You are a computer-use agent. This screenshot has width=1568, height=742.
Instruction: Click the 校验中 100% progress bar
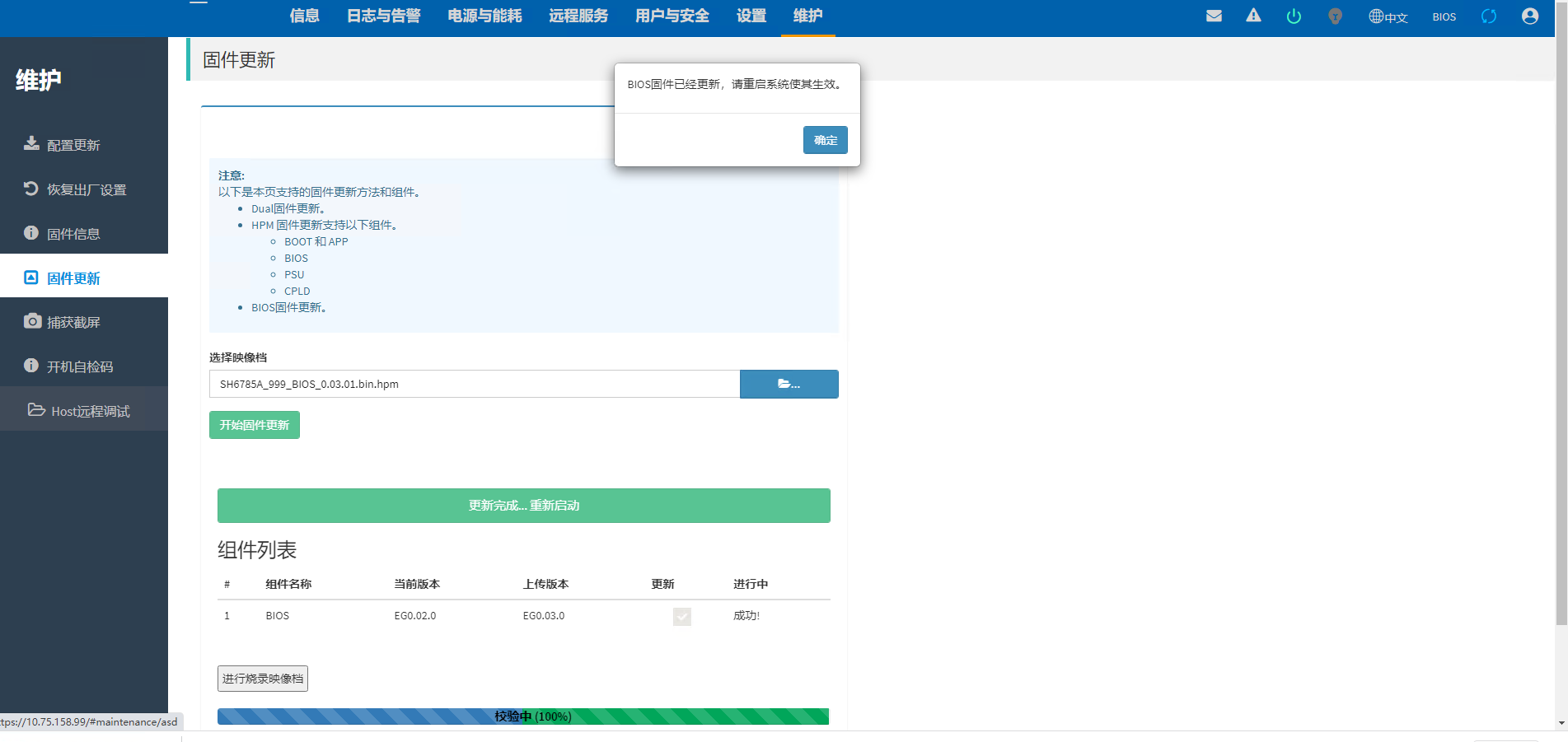(523, 716)
